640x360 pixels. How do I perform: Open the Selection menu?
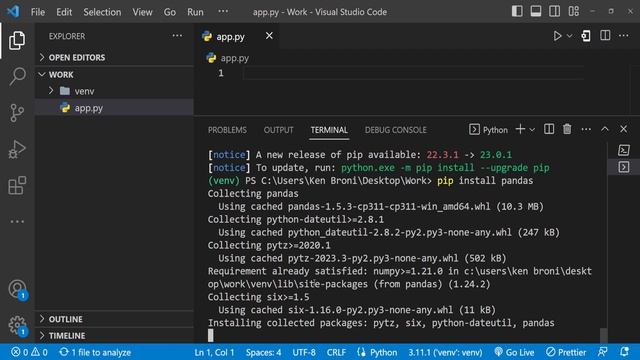pos(102,12)
